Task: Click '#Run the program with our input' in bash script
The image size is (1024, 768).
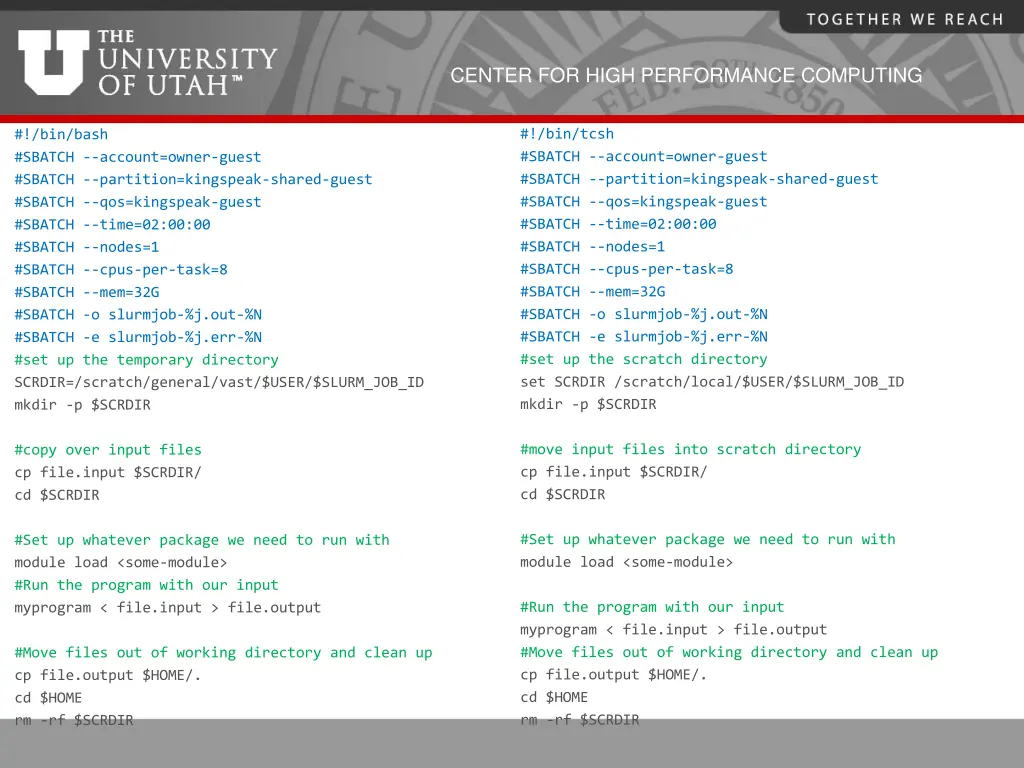Action: tap(146, 585)
